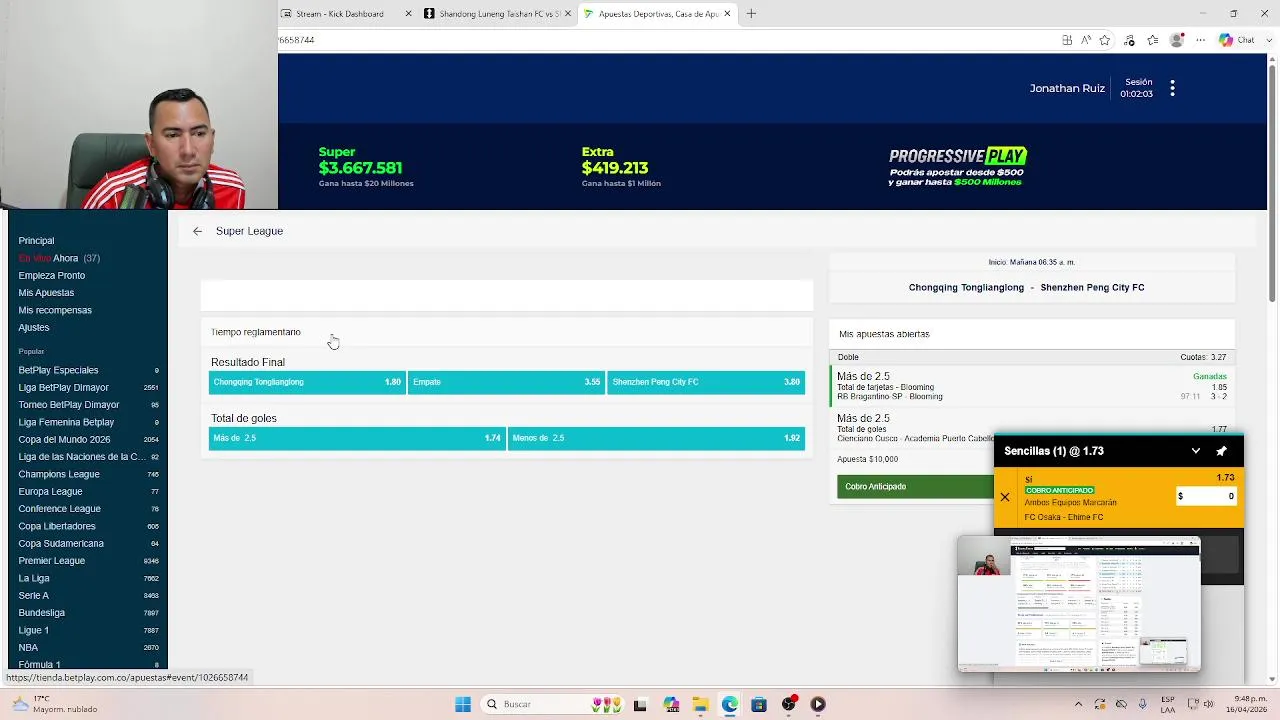Open Microsoft Edge from the taskbar
Screen dimensions: 1280x720
coord(730,704)
